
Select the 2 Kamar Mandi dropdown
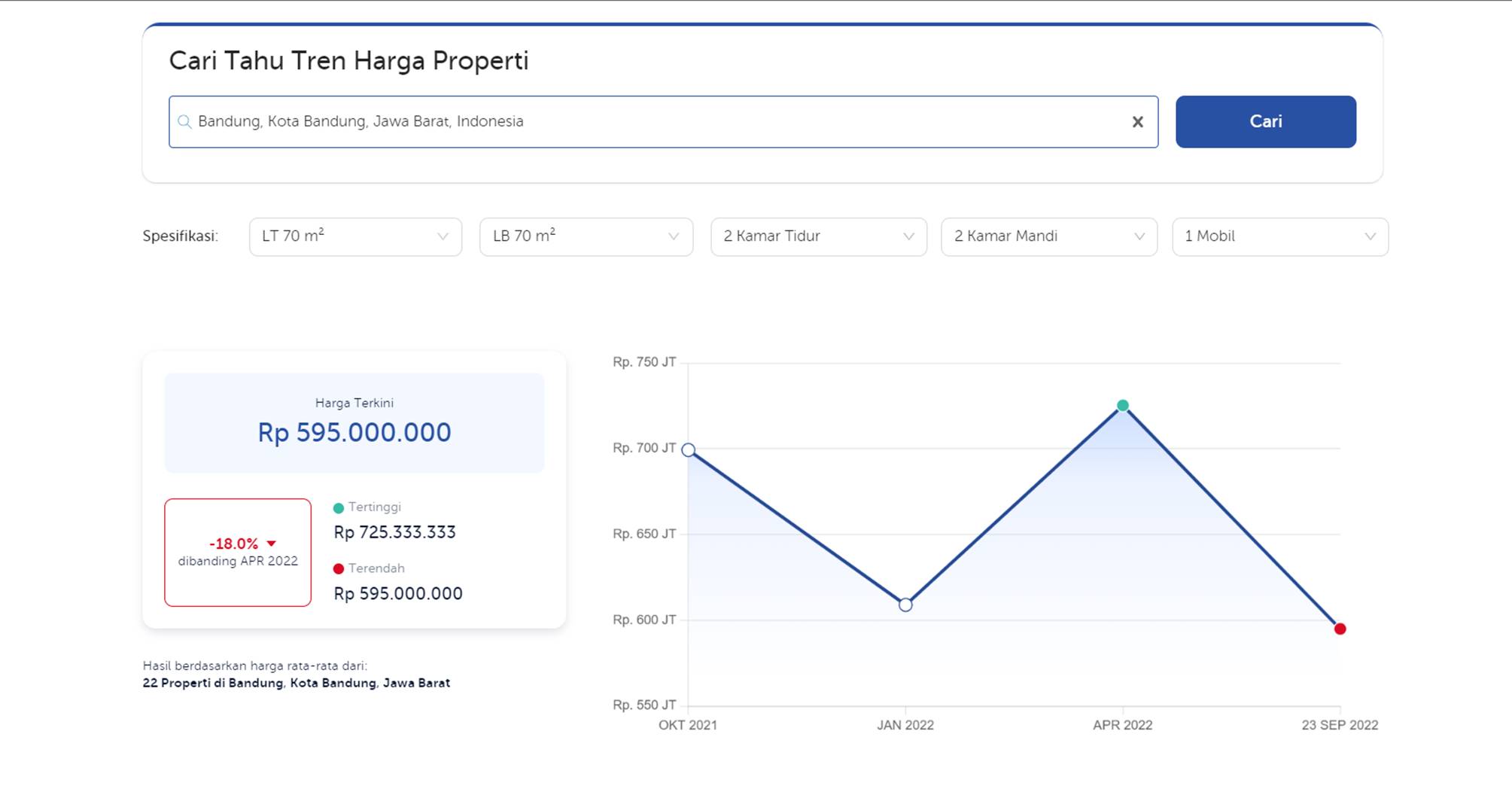1048,237
